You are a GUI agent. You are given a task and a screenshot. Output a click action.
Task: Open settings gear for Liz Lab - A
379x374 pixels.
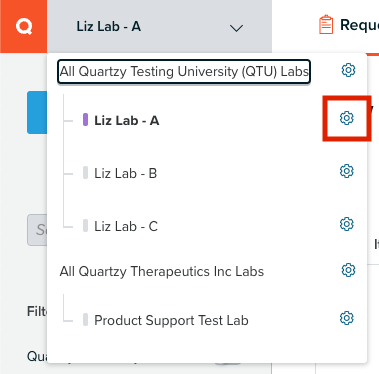347,118
